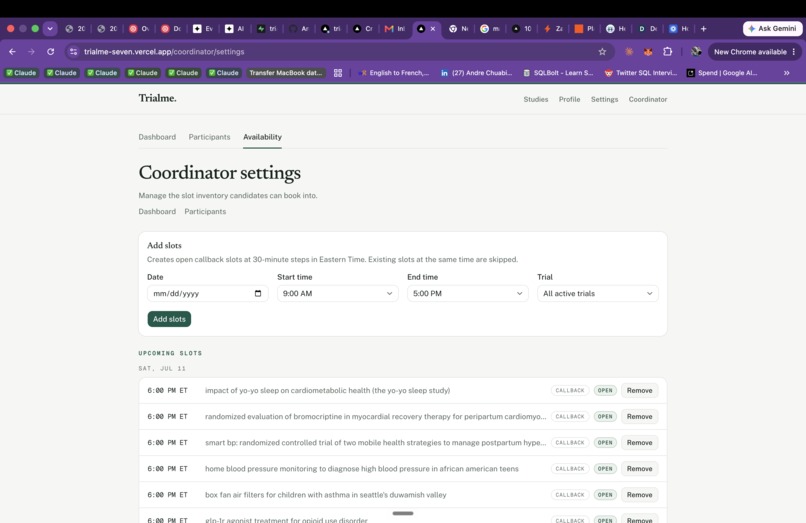Image resolution: width=806 pixels, height=523 pixels.
Task: Click the Ask Gemini button
Action: pos(773,29)
